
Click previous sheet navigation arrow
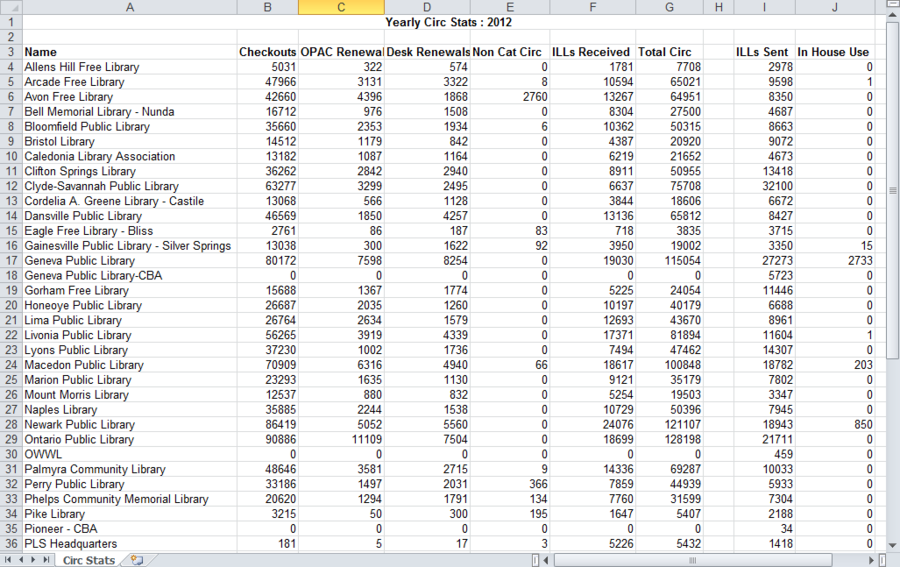[x=21, y=560]
